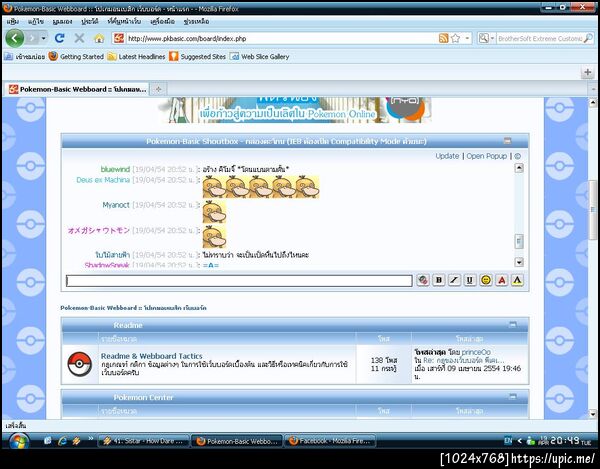Bookmark page with the star icon

[455, 38]
